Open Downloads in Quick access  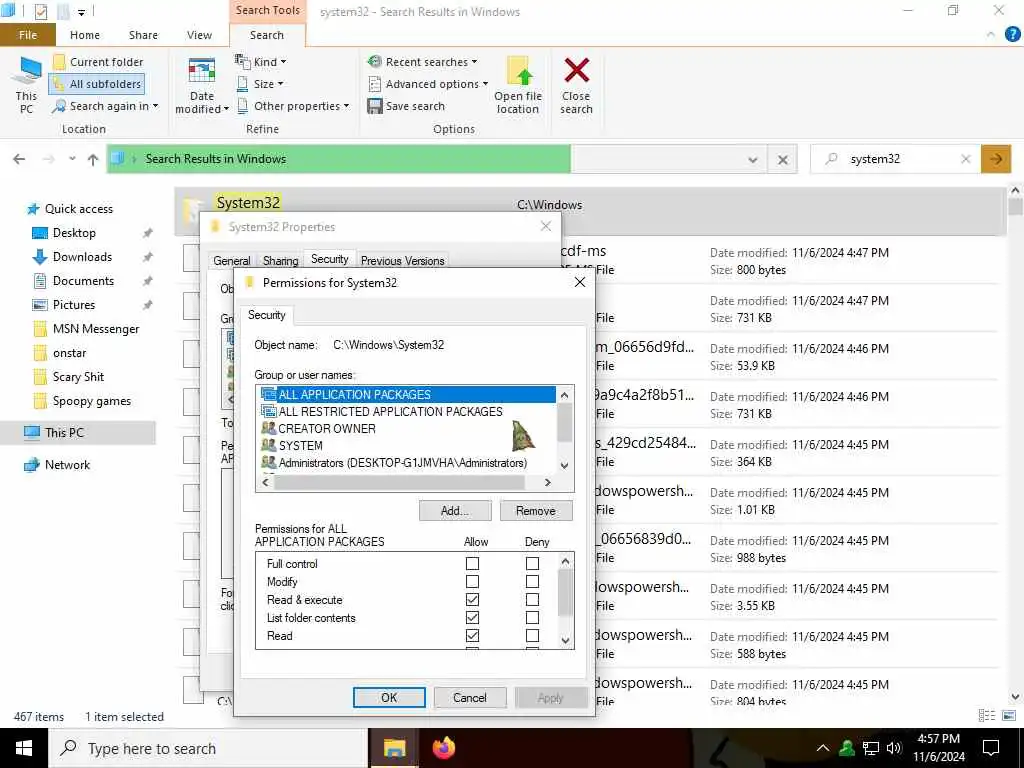pyautogui.click(x=82, y=257)
